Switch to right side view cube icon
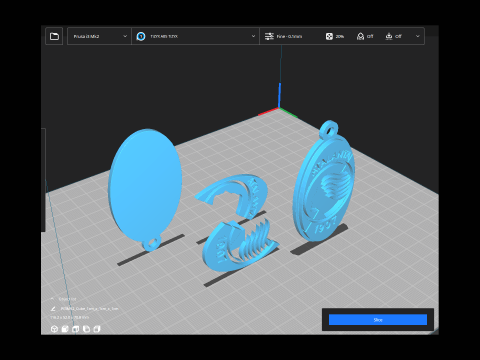This screenshot has width=480, height=360. [97, 329]
